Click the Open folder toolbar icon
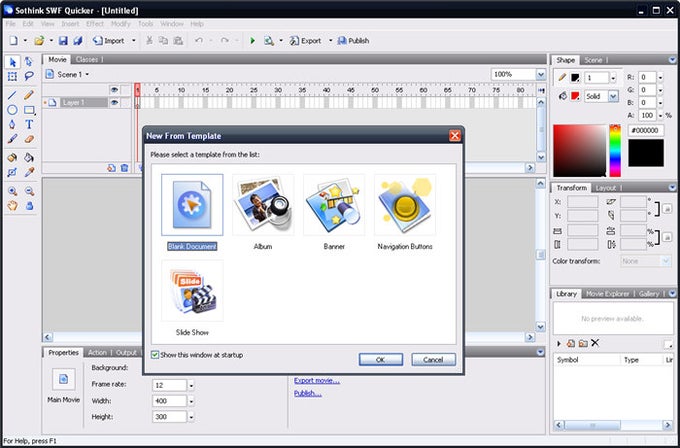 39,41
